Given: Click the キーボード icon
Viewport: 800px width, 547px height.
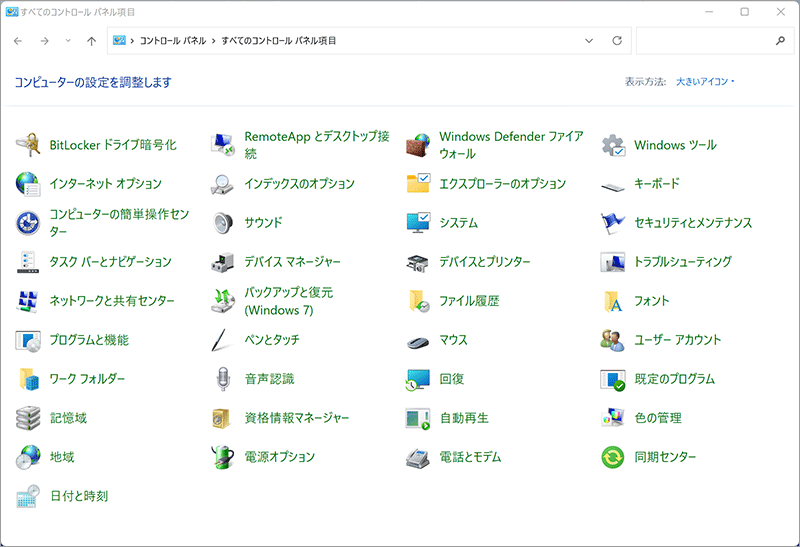Looking at the screenshot, I should (x=613, y=186).
